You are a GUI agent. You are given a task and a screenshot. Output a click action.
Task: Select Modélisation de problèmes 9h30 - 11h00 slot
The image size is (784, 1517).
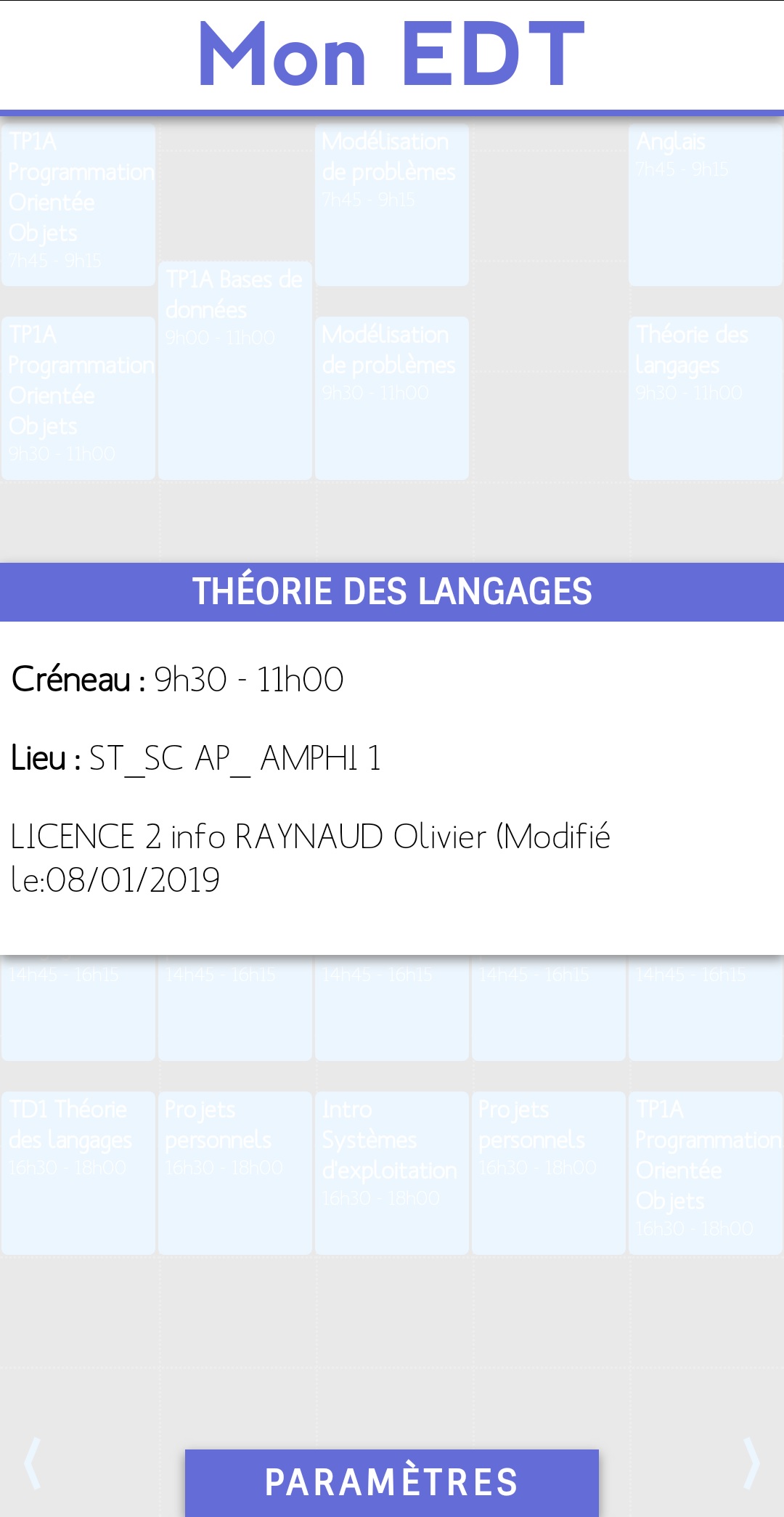(x=391, y=397)
